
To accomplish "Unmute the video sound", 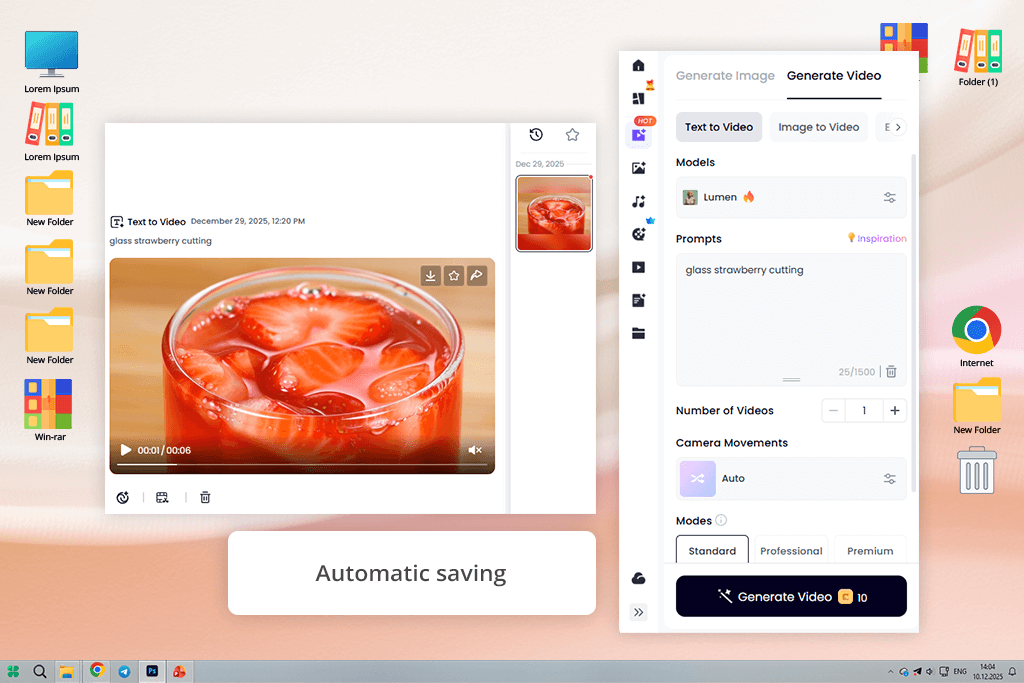I will (475, 450).
